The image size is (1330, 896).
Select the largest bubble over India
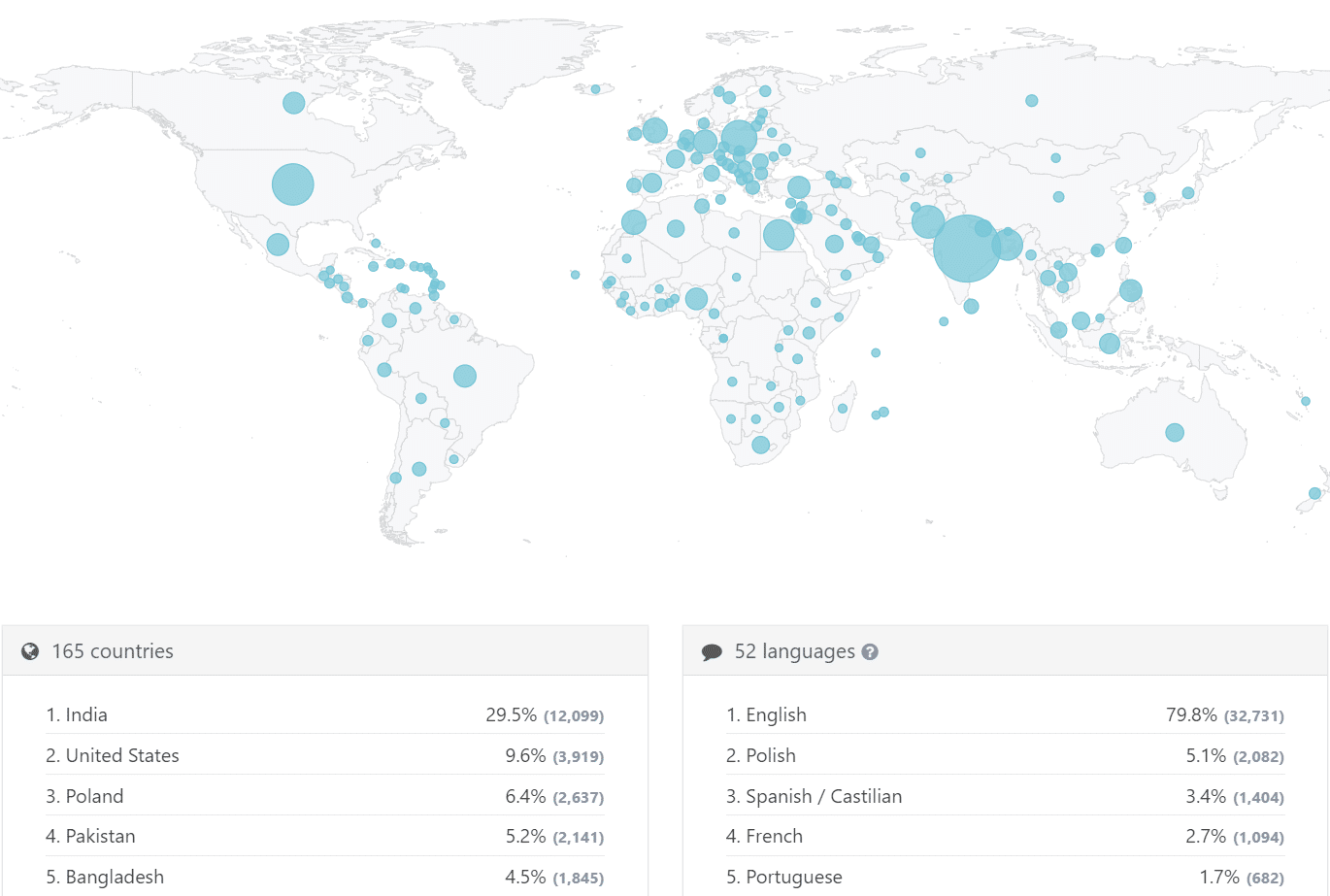click(966, 249)
